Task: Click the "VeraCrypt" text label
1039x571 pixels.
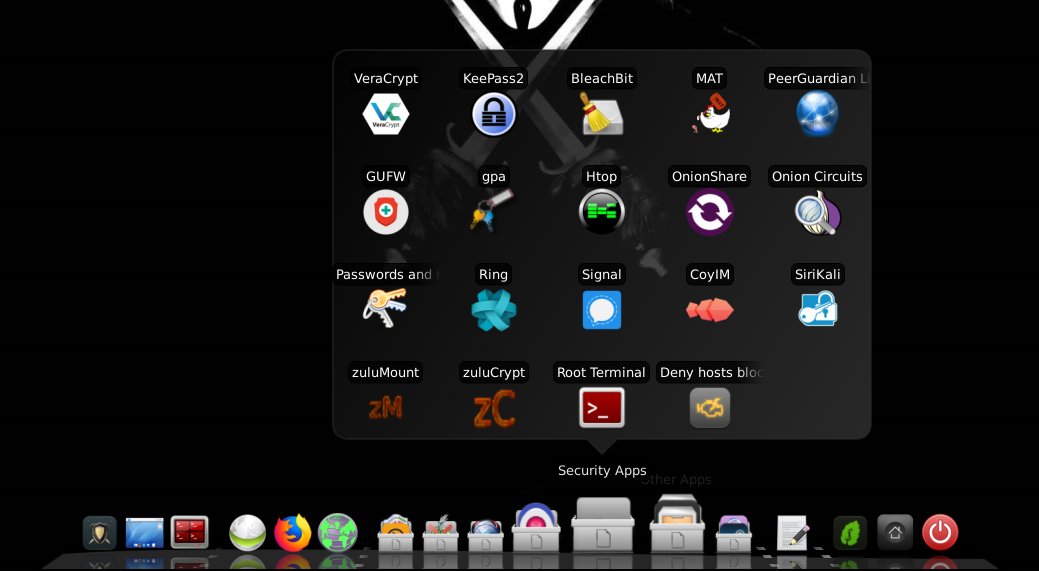Action: pyautogui.click(x=386, y=78)
